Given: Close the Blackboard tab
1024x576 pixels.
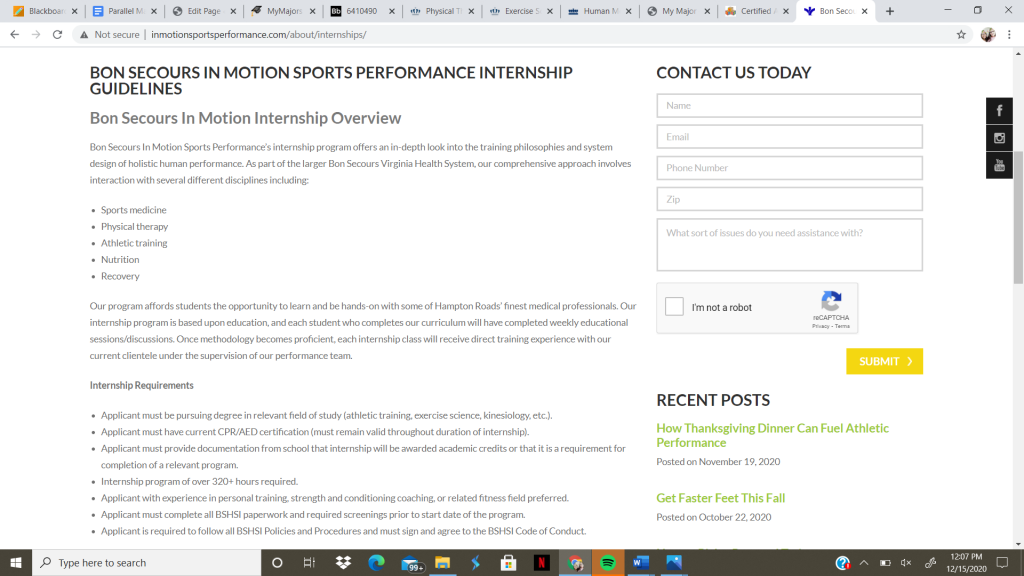Looking at the screenshot, I should (x=74, y=11).
